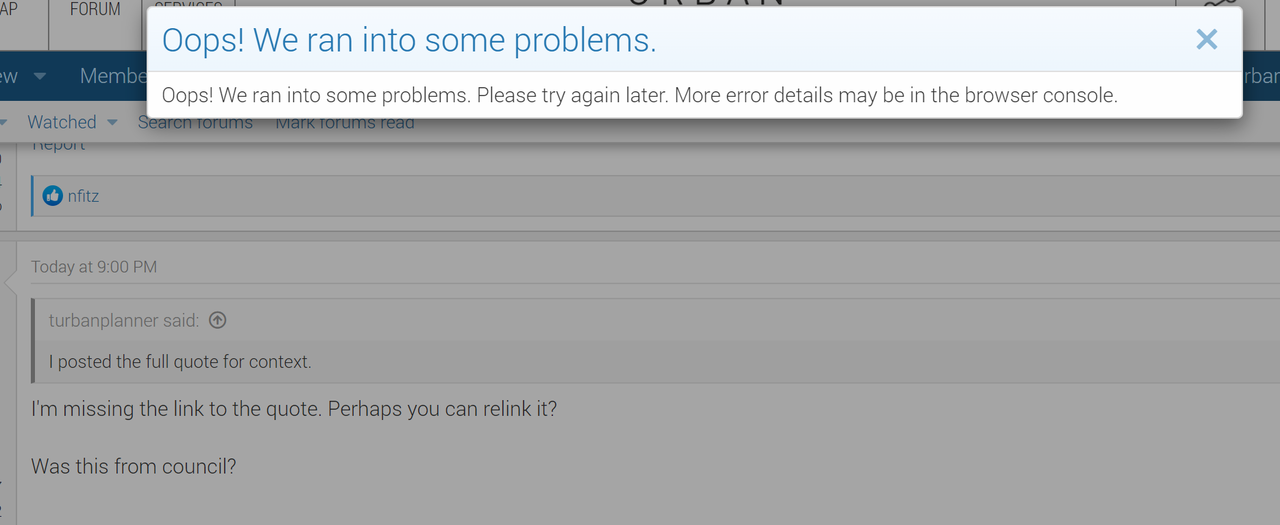Image resolution: width=1280 pixels, height=525 pixels.
Task: Click the partially hidden SERVICES tab
Action: [188, 6]
